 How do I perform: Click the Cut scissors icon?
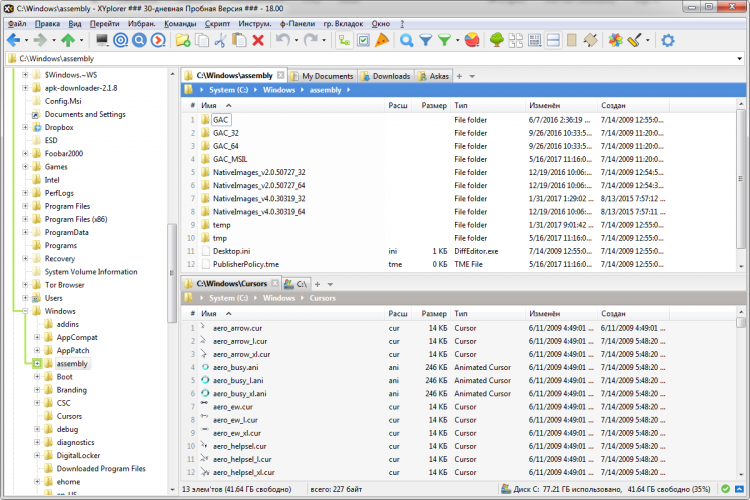point(221,40)
